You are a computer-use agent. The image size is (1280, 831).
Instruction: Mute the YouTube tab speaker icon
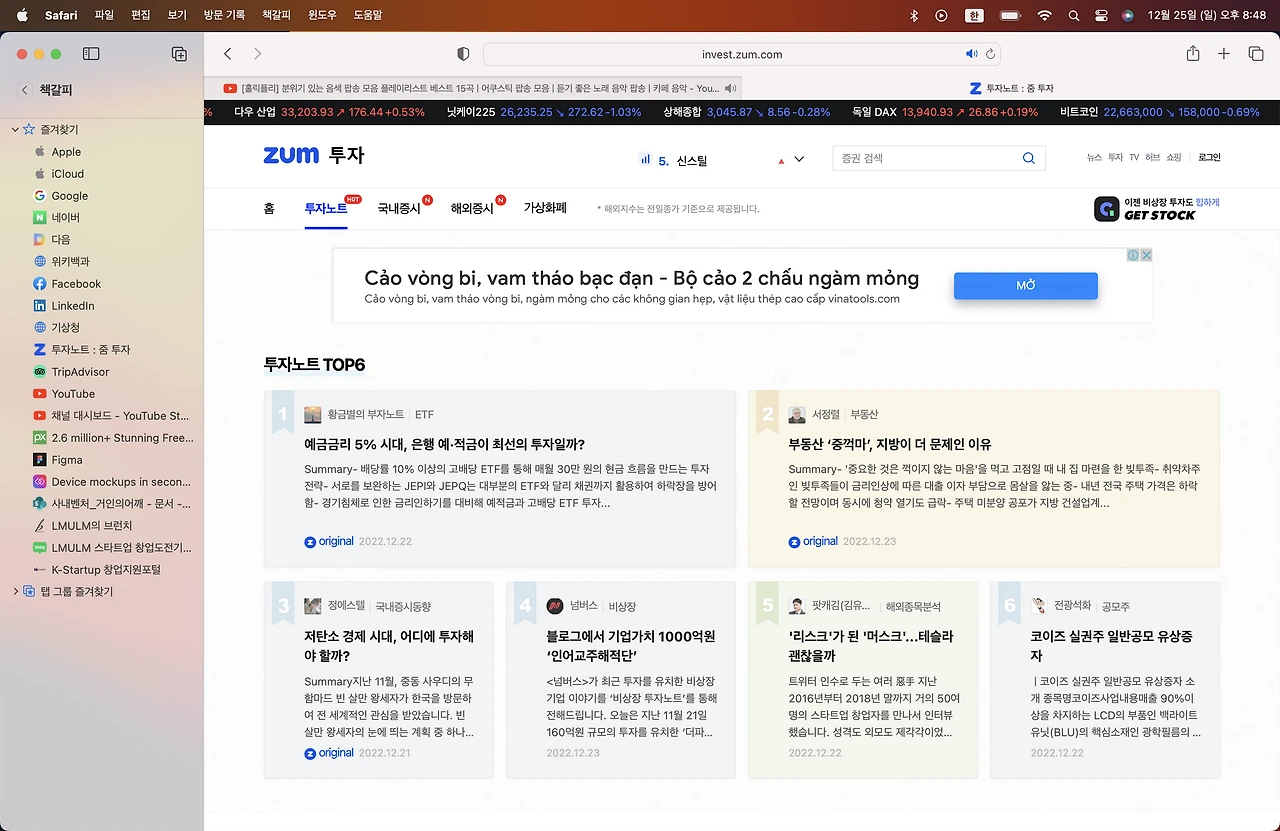[x=730, y=88]
